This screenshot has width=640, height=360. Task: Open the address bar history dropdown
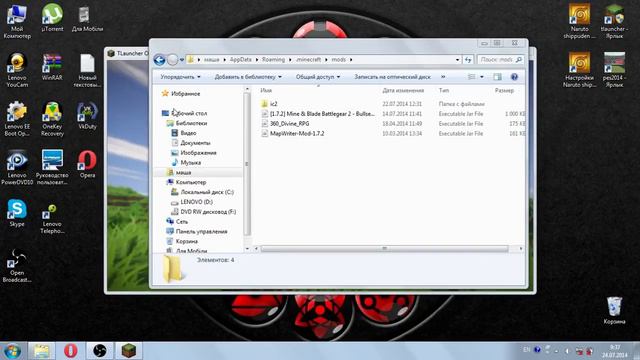457,60
